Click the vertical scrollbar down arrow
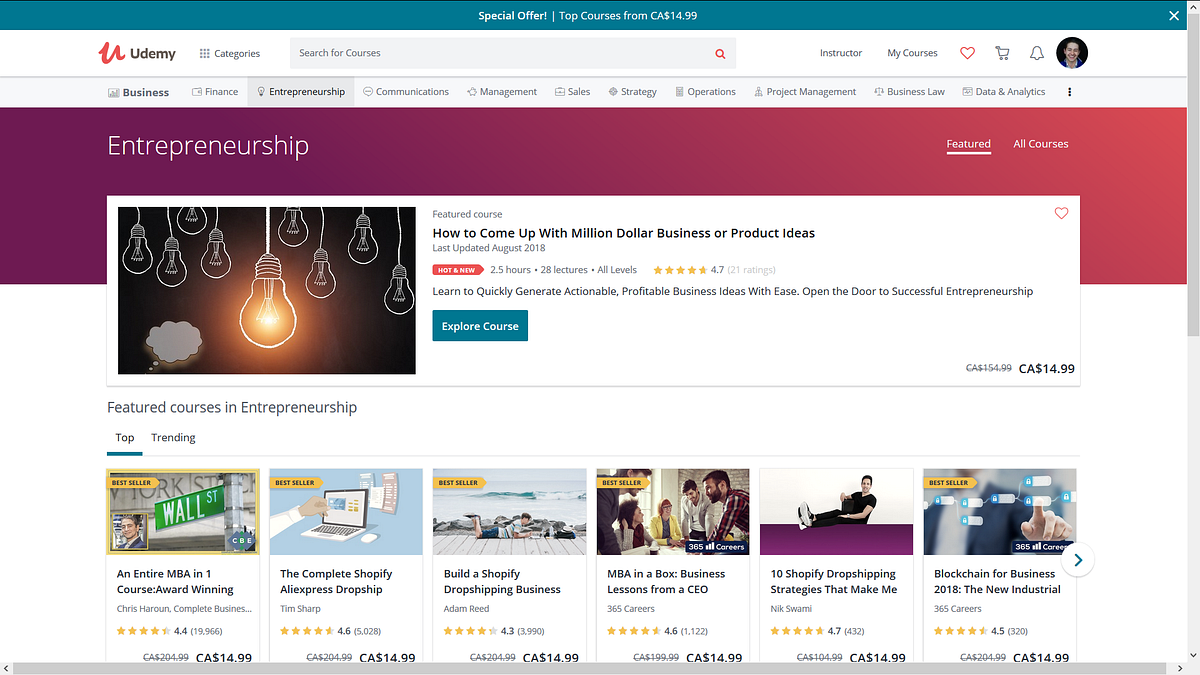 1192,656
